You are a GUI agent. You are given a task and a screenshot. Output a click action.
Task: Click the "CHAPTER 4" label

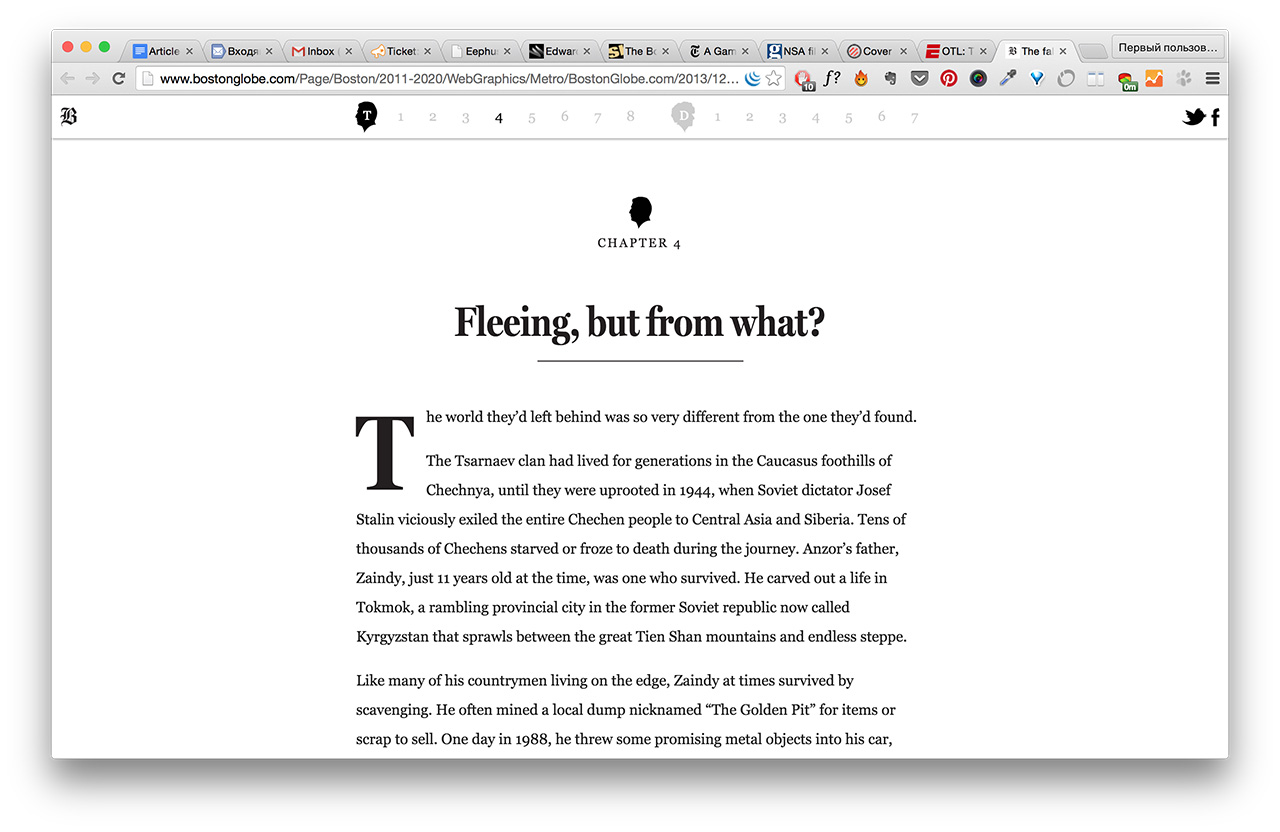[x=640, y=243]
